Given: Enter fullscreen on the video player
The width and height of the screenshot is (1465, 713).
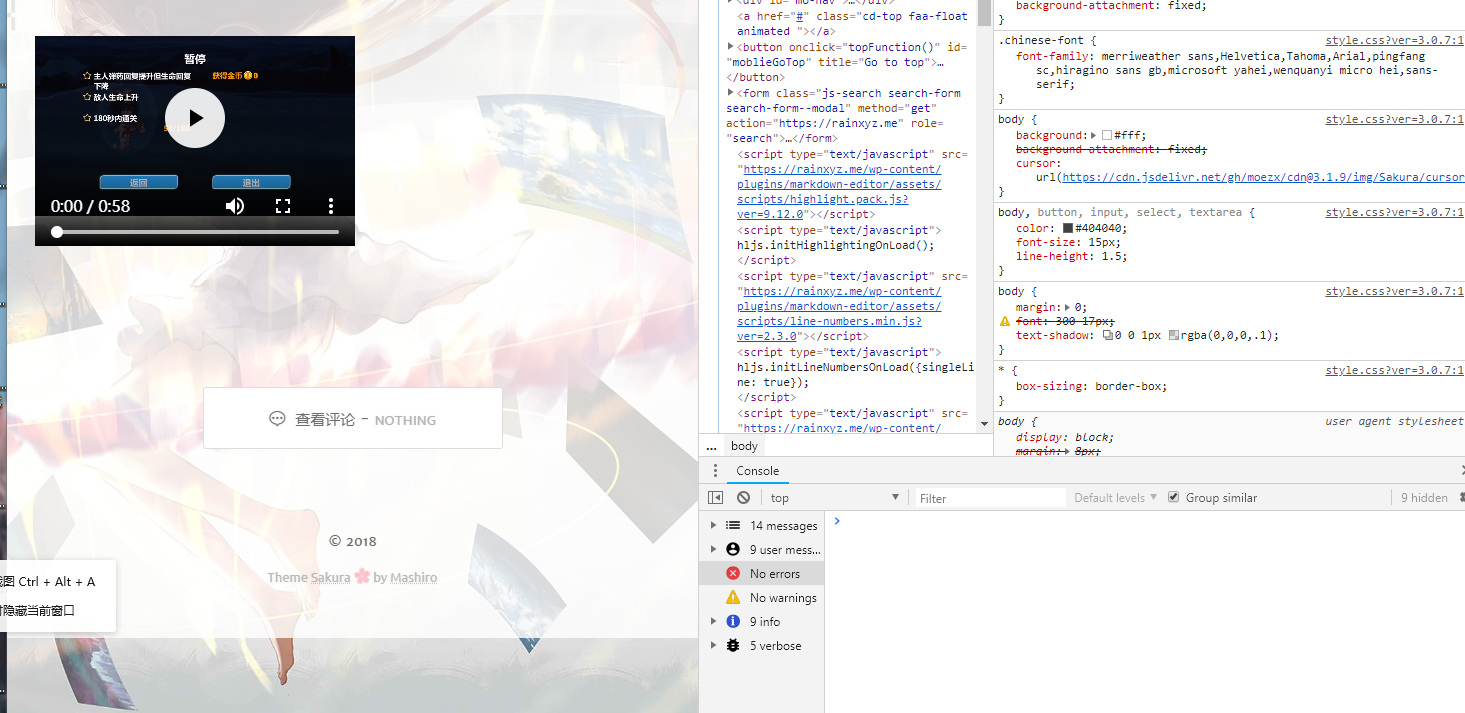Looking at the screenshot, I should [283, 206].
